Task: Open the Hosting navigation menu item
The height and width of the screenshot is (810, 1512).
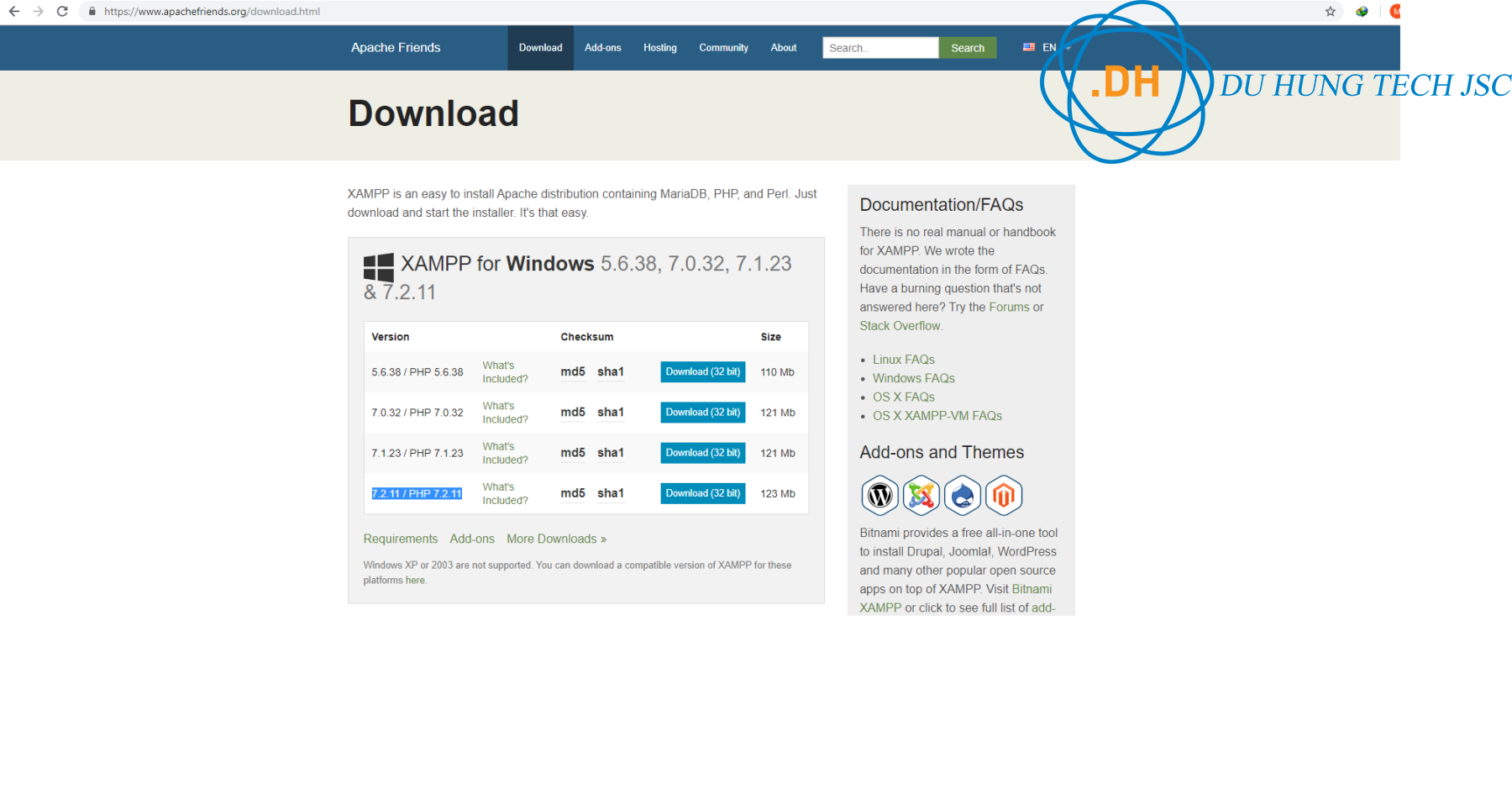Action: (659, 48)
